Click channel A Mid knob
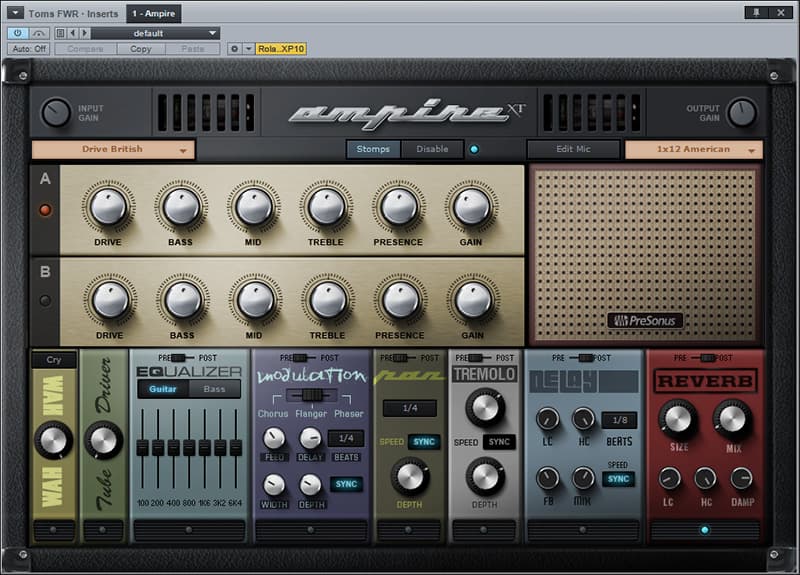This screenshot has width=800, height=575. pyautogui.click(x=254, y=207)
